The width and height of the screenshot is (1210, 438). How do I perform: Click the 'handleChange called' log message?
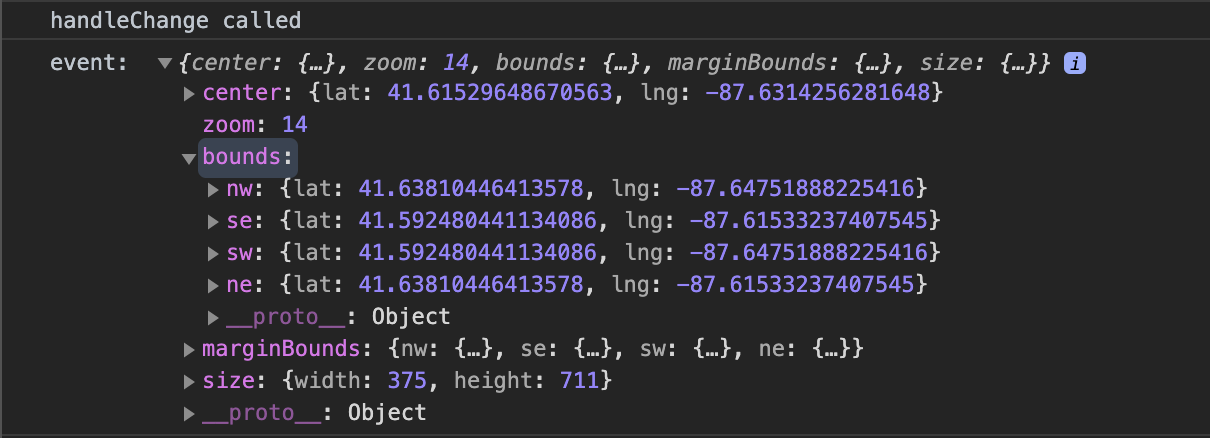175,20
